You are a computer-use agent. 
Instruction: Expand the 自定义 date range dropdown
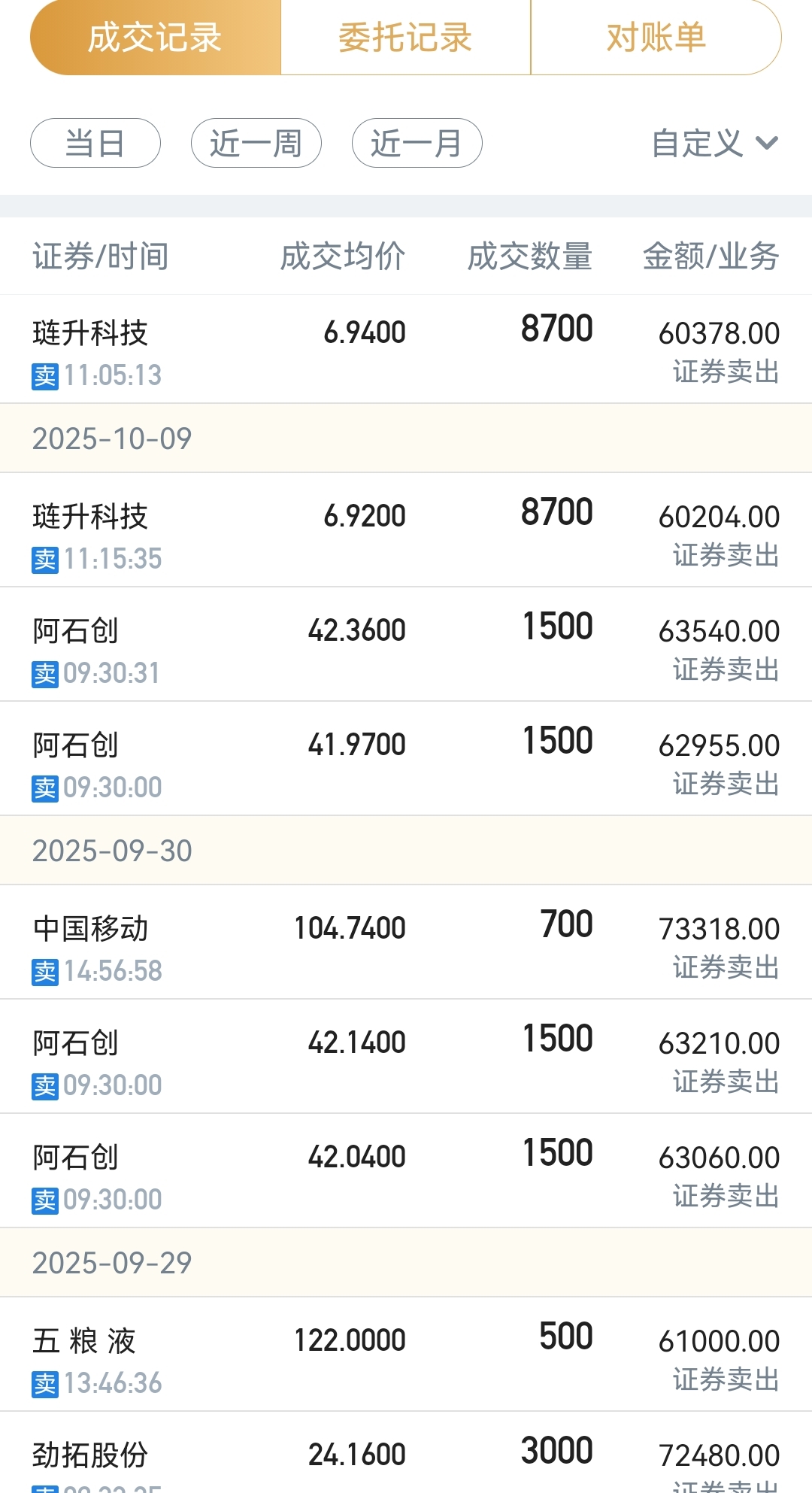pos(698,143)
